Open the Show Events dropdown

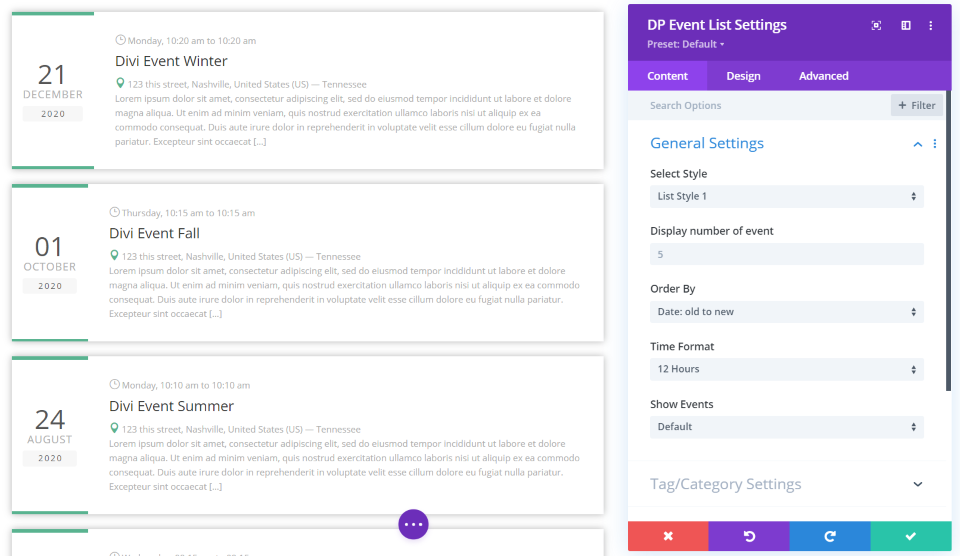786,427
